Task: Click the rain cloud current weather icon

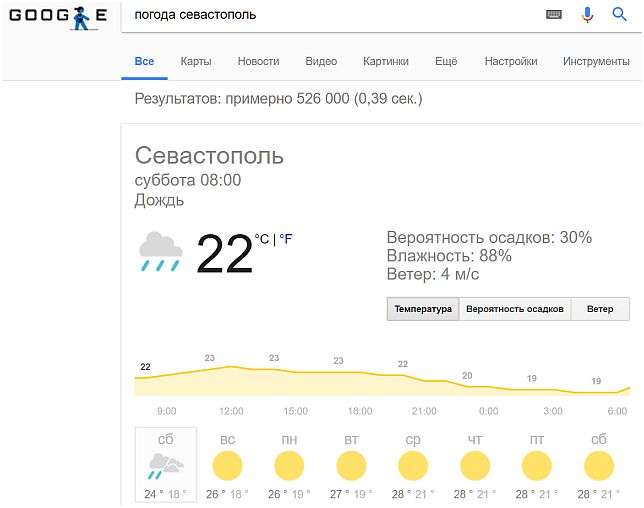Action: pos(161,251)
